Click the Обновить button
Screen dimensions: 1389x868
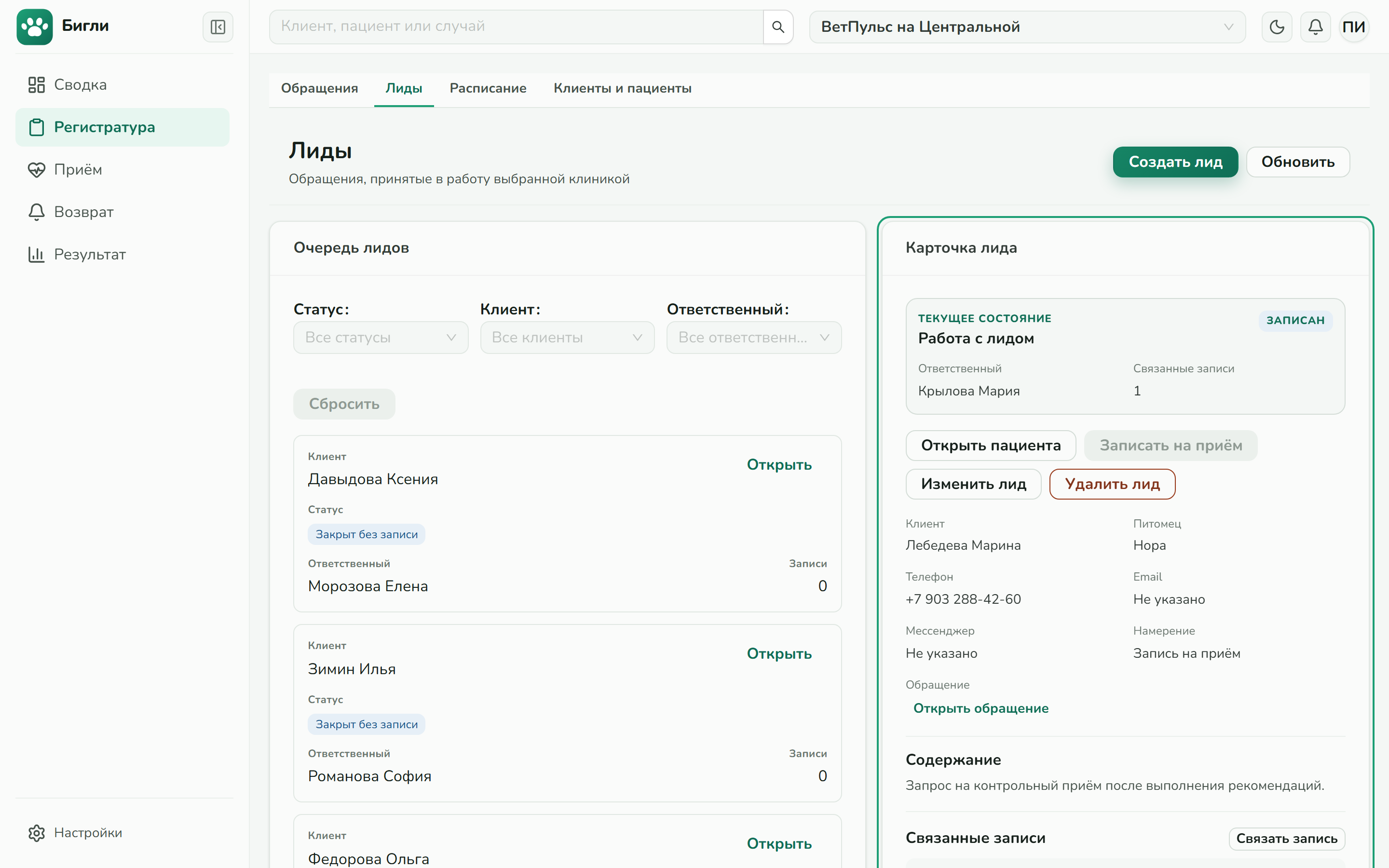pos(1298,162)
